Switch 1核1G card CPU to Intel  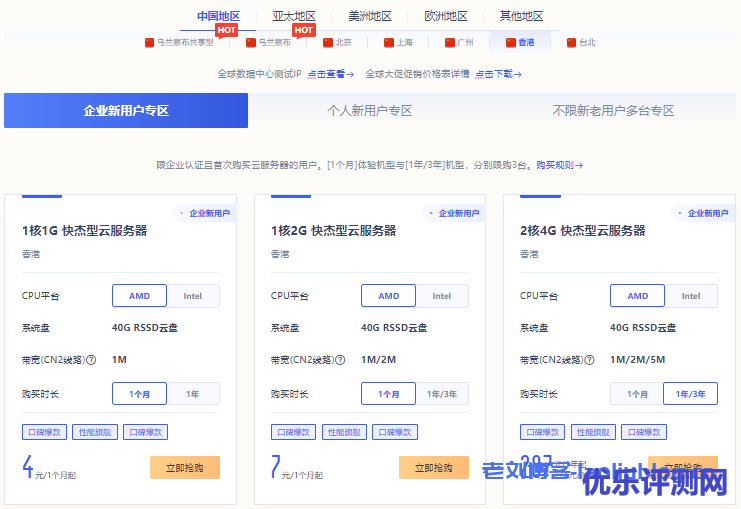point(193,296)
